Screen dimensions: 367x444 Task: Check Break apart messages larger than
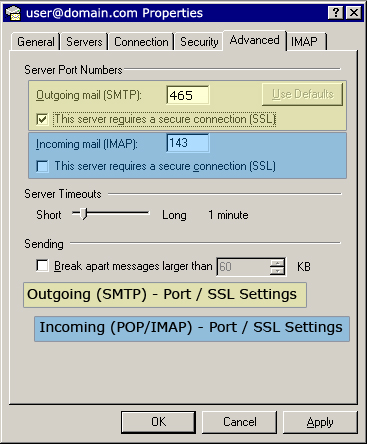click(42, 266)
